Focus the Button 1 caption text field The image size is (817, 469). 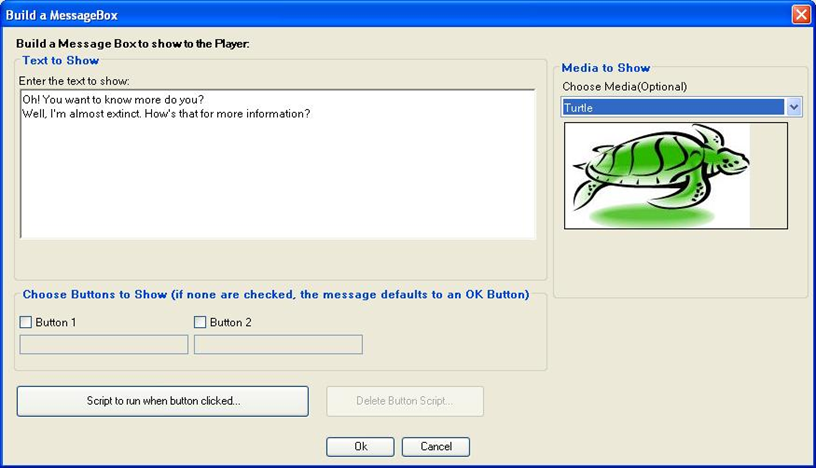coord(104,344)
